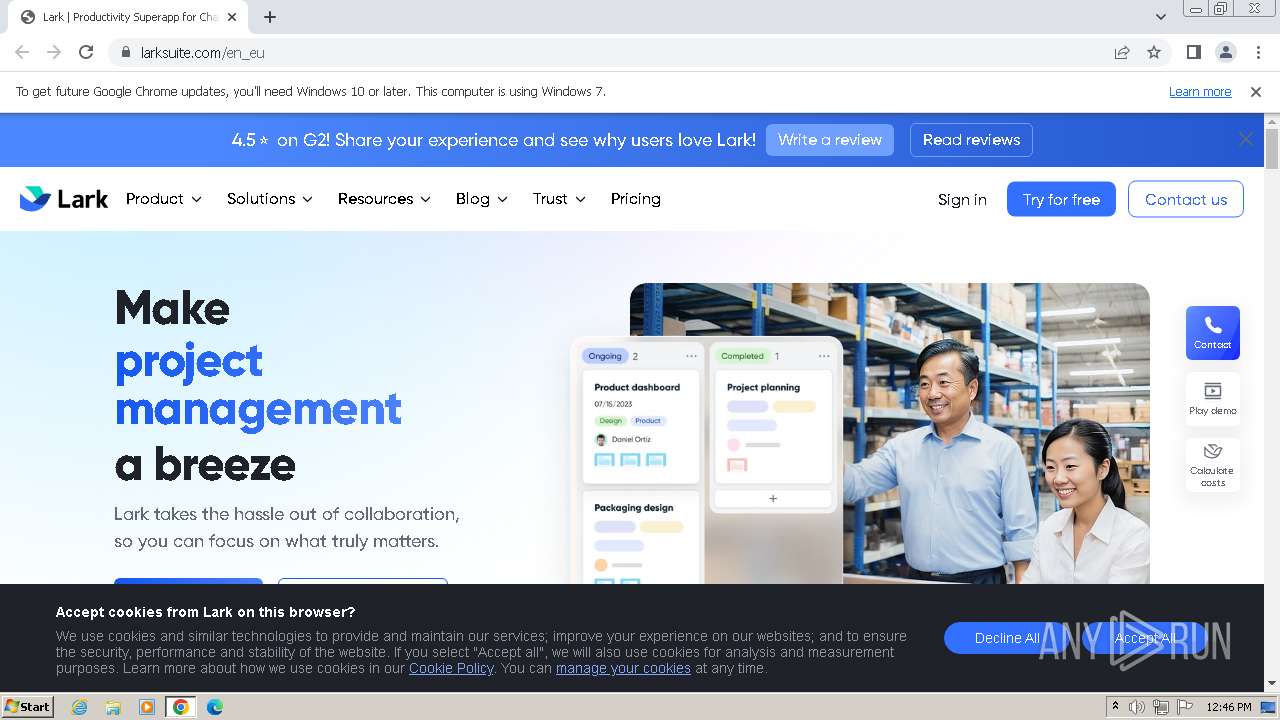
Task: Click Sign in
Action: tap(962, 200)
